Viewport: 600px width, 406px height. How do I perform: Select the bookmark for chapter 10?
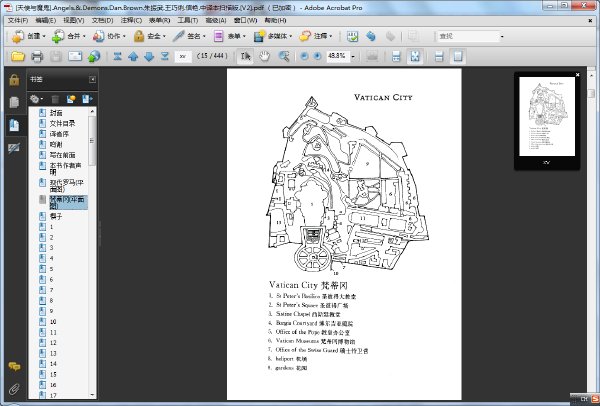pos(53,322)
